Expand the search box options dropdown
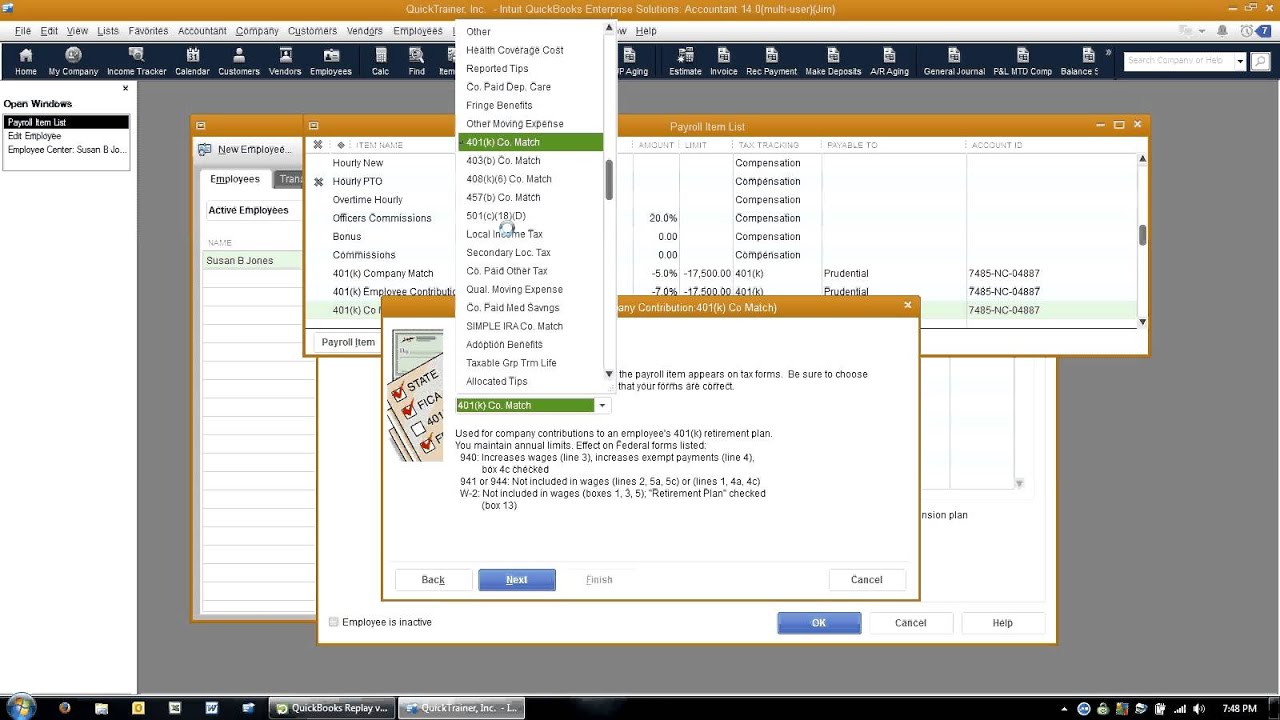 (1240, 61)
